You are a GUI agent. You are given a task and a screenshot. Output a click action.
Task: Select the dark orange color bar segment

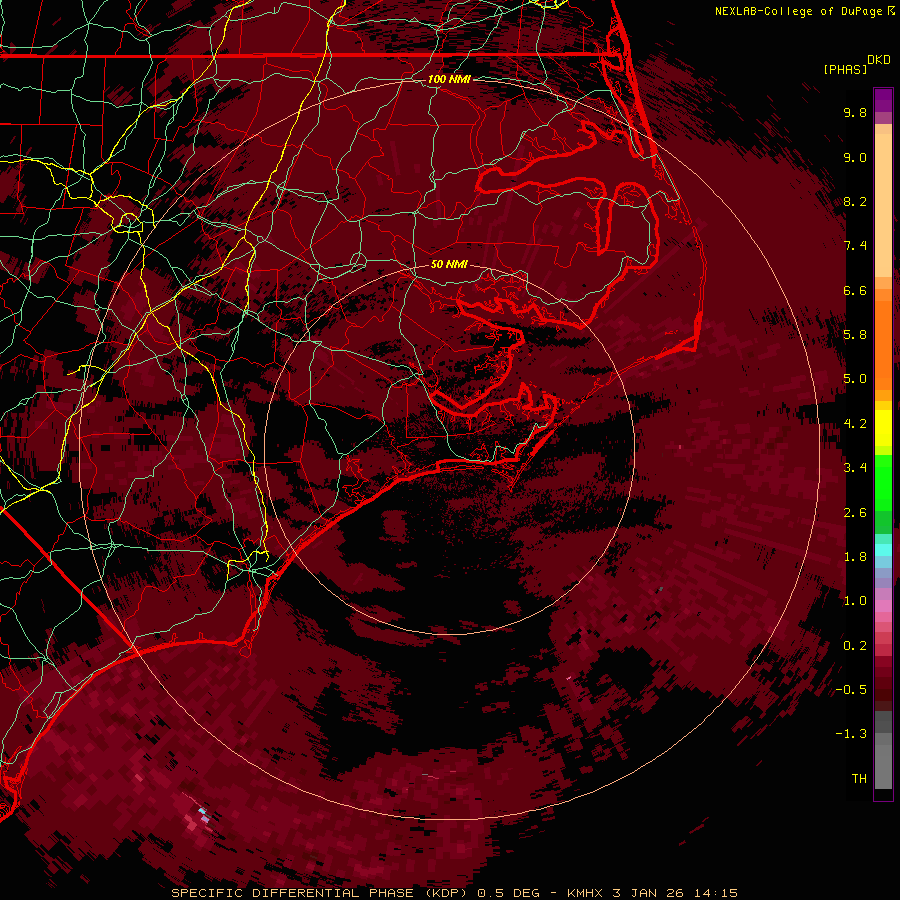coord(883,344)
